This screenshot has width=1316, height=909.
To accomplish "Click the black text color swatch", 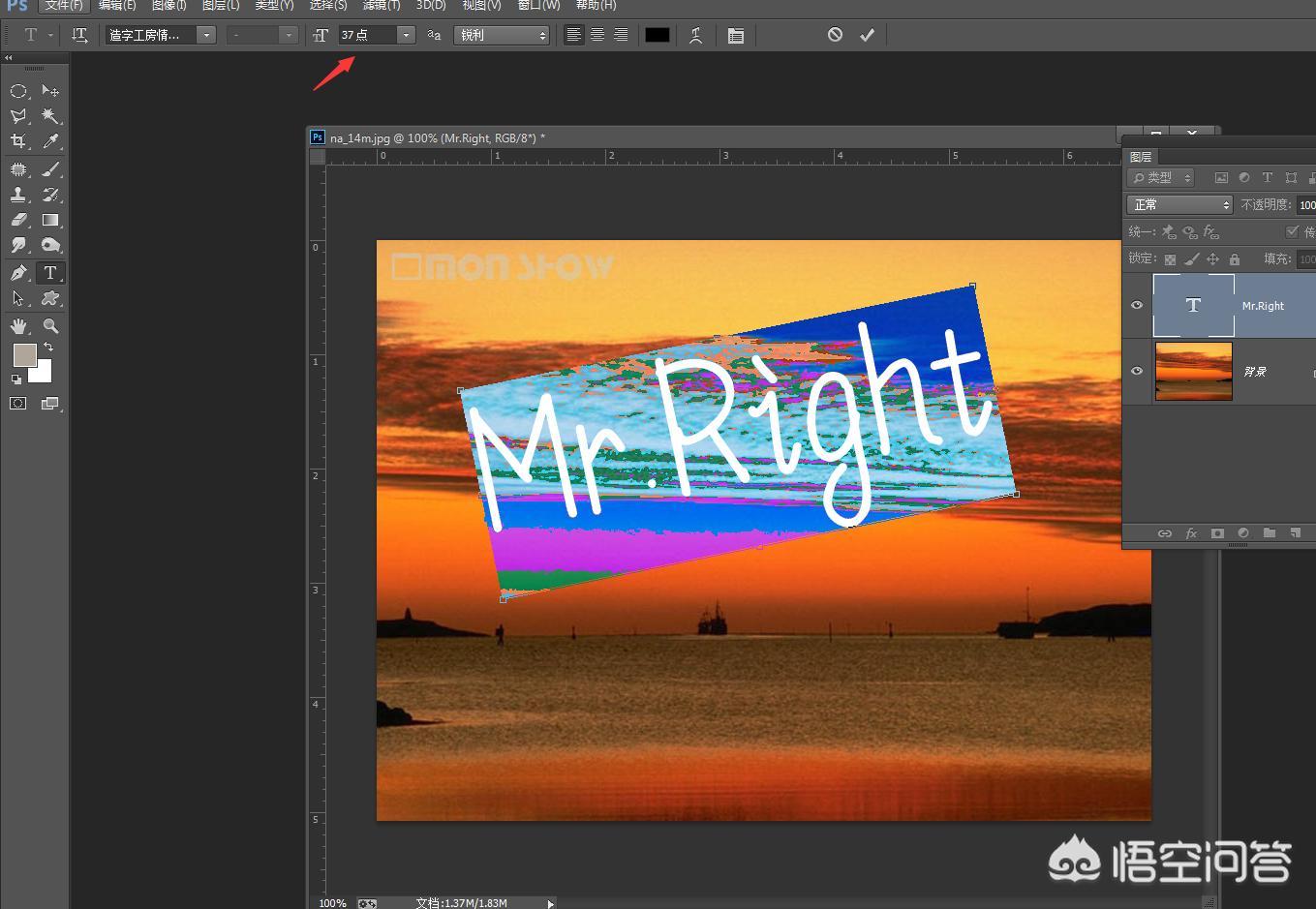I will (658, 35).
